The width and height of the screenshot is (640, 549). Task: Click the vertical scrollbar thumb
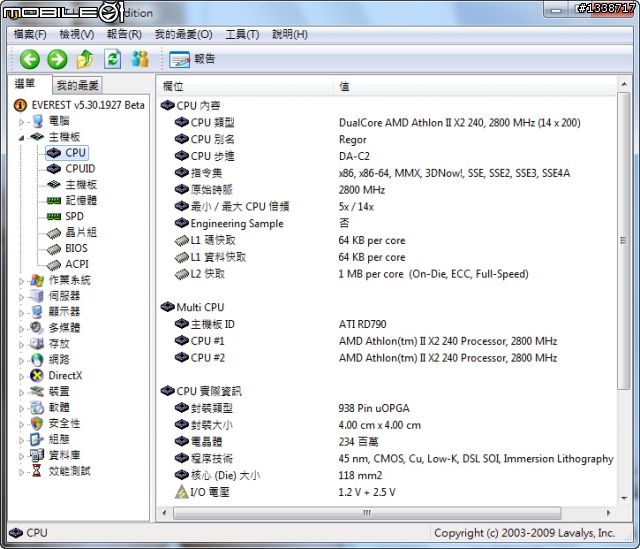tap(623, 241)
